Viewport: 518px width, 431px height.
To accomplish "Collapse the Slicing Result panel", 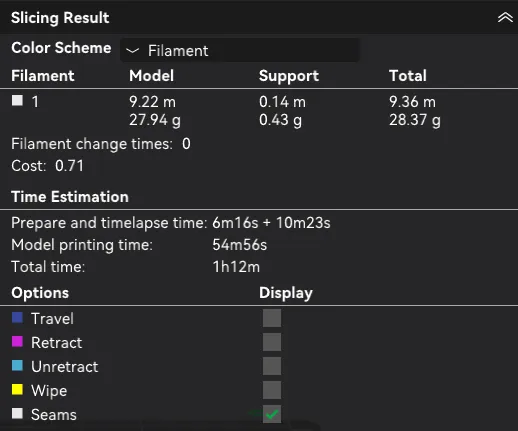I will [505, 17].
